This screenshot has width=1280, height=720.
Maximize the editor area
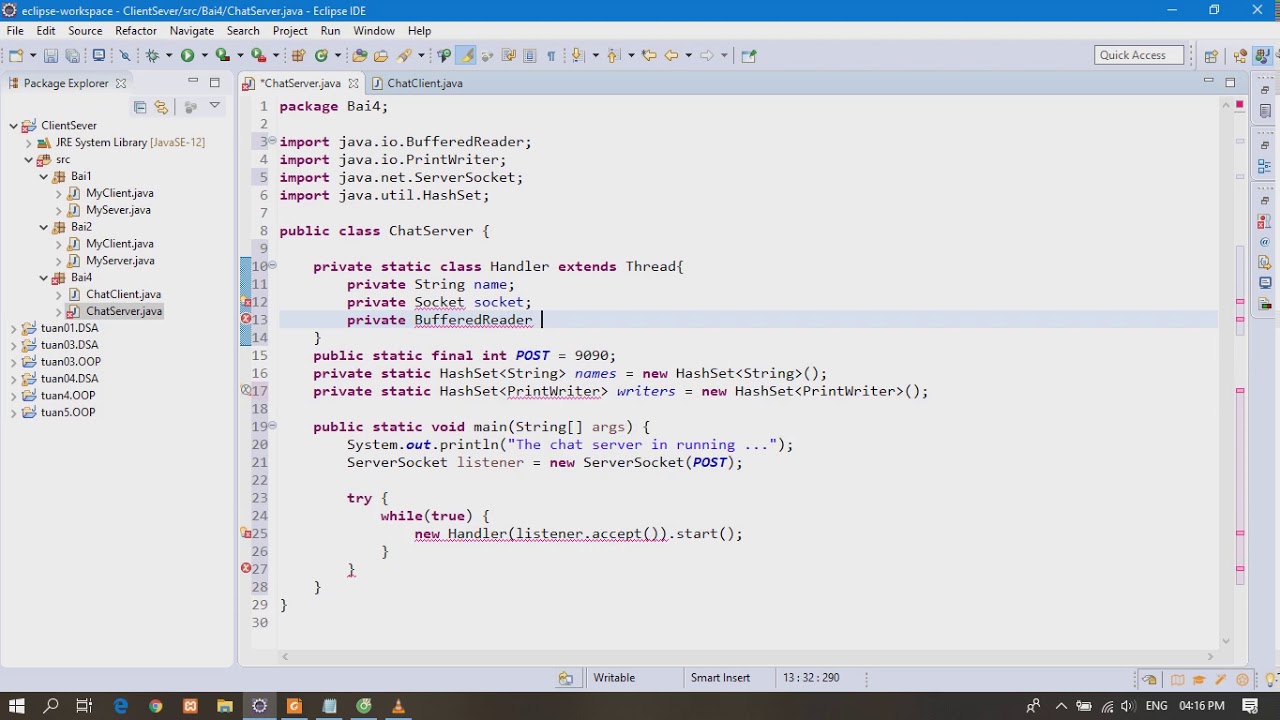click(x=1230, y=82)
